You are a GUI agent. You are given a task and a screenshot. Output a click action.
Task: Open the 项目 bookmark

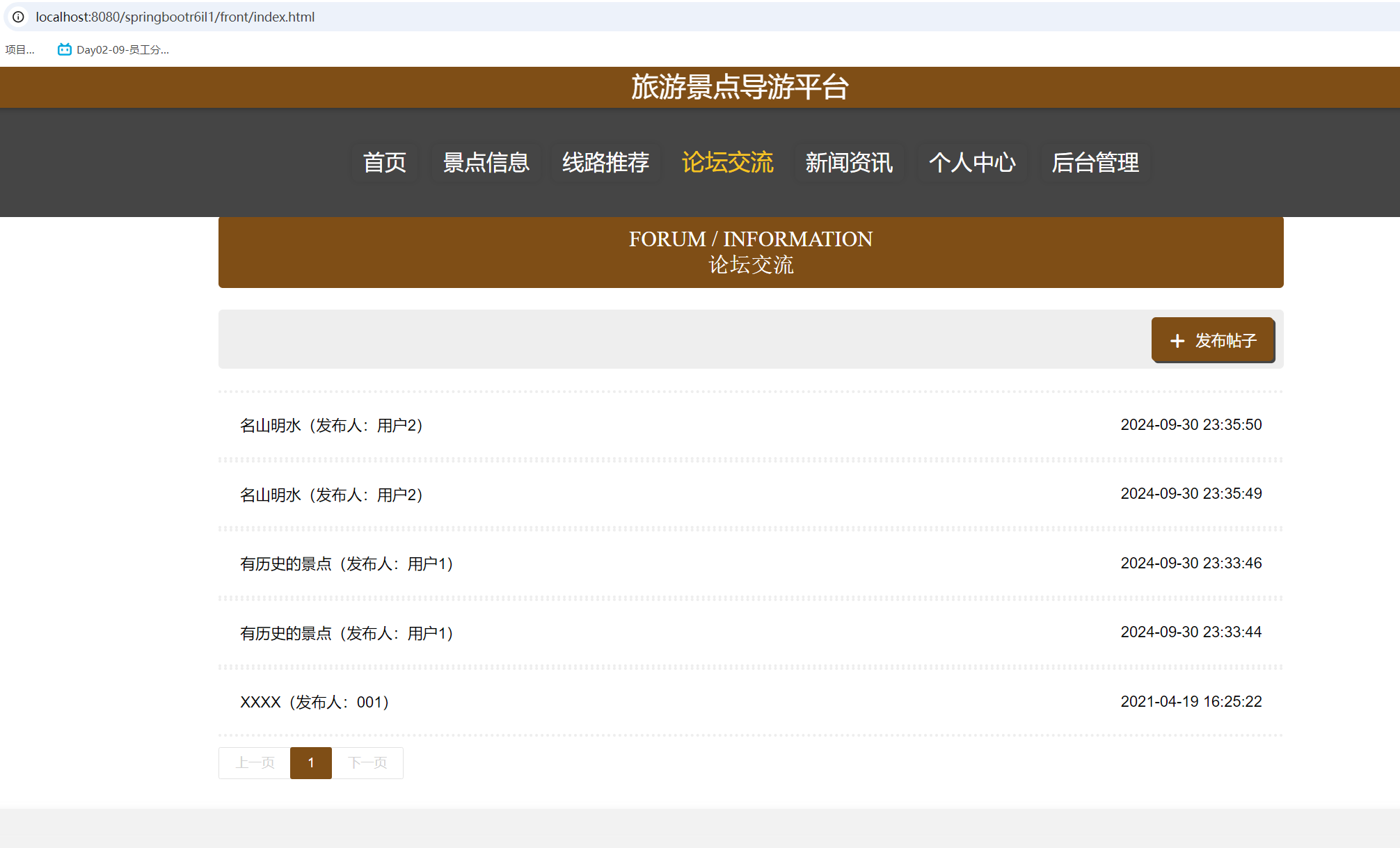19,49
